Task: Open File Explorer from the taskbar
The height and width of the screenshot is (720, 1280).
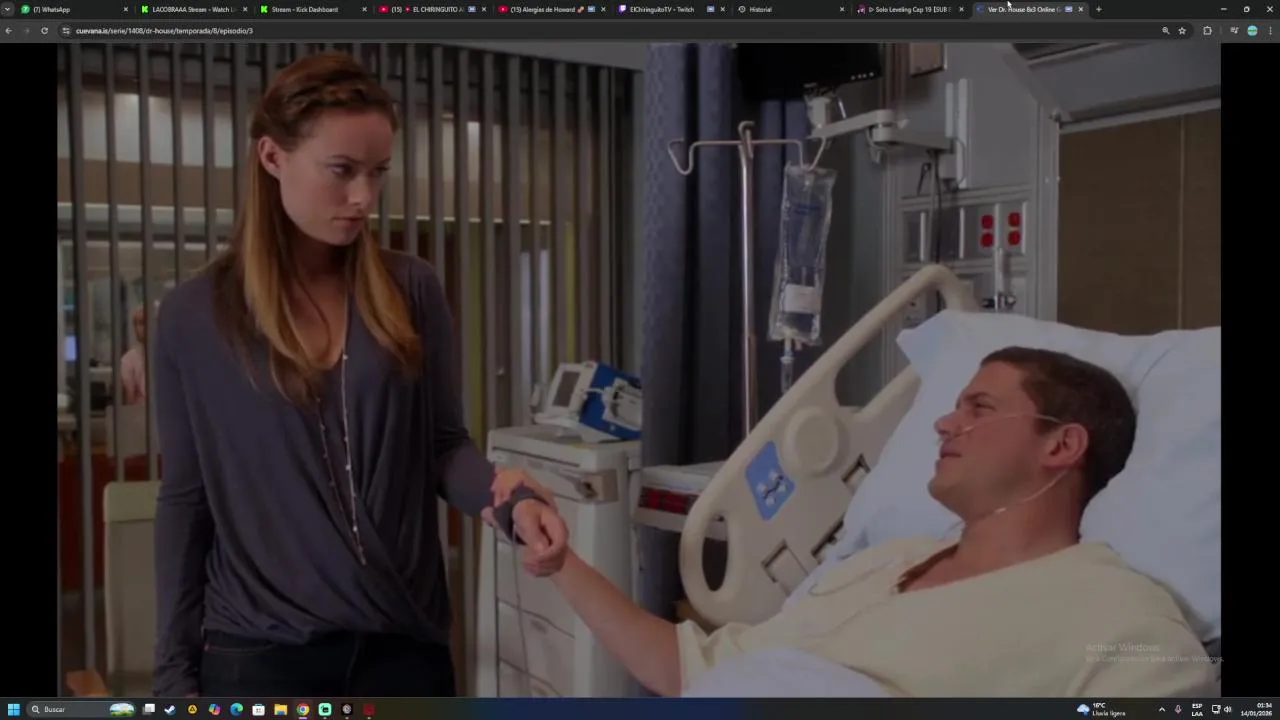Action: [x=281, y=709]
